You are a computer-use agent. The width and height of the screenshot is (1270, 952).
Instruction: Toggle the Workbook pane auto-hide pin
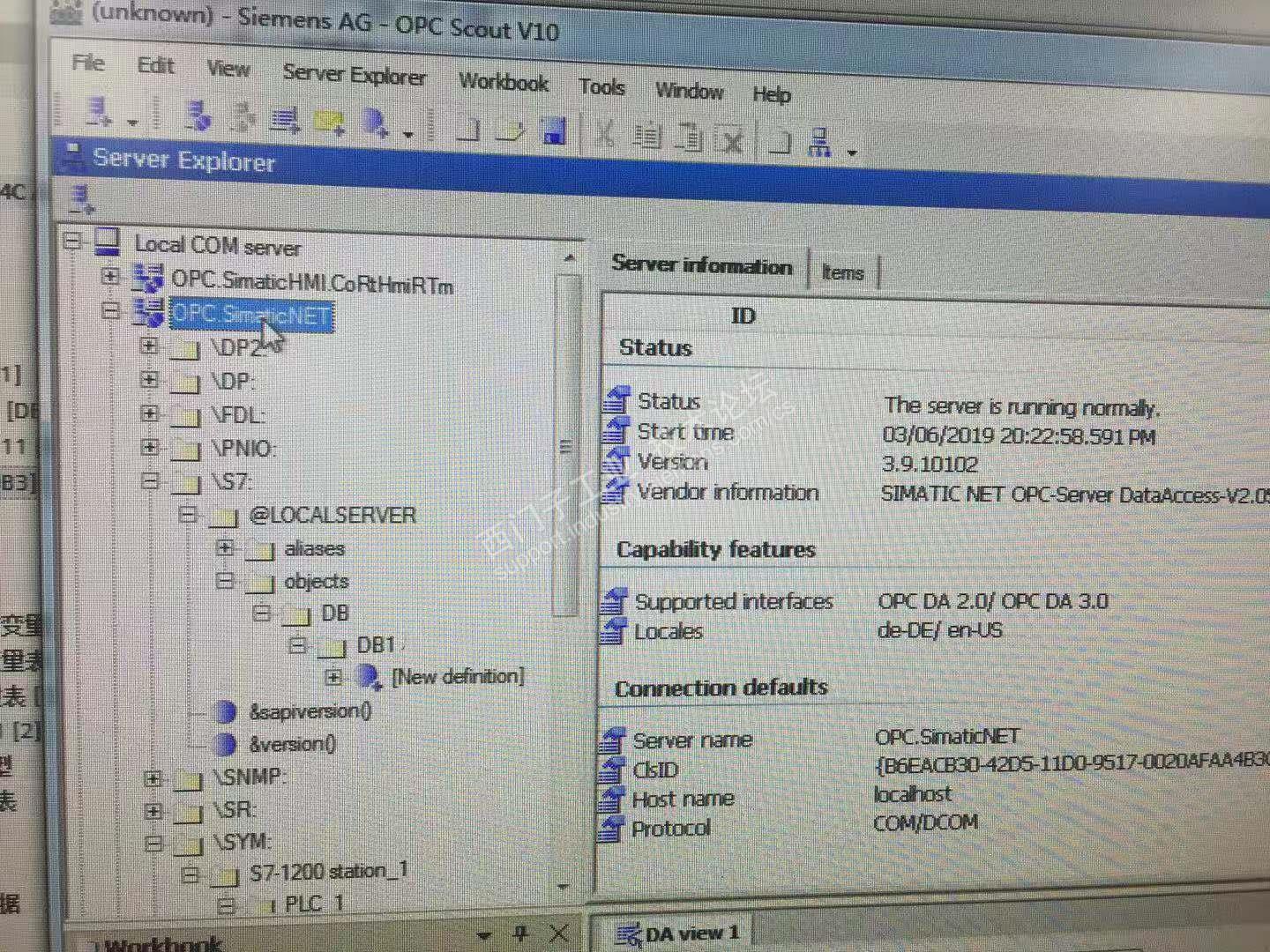coord(520,933)
